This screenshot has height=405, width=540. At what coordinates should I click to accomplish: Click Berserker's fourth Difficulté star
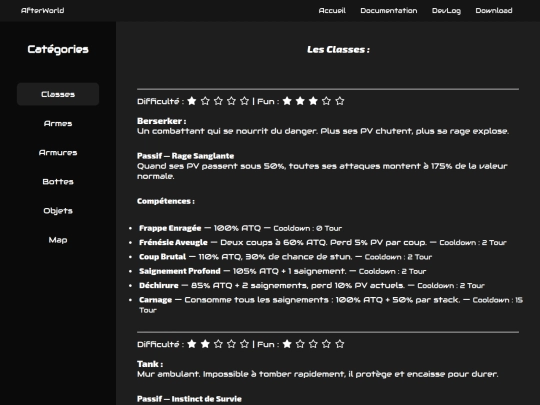pos(231,101)
